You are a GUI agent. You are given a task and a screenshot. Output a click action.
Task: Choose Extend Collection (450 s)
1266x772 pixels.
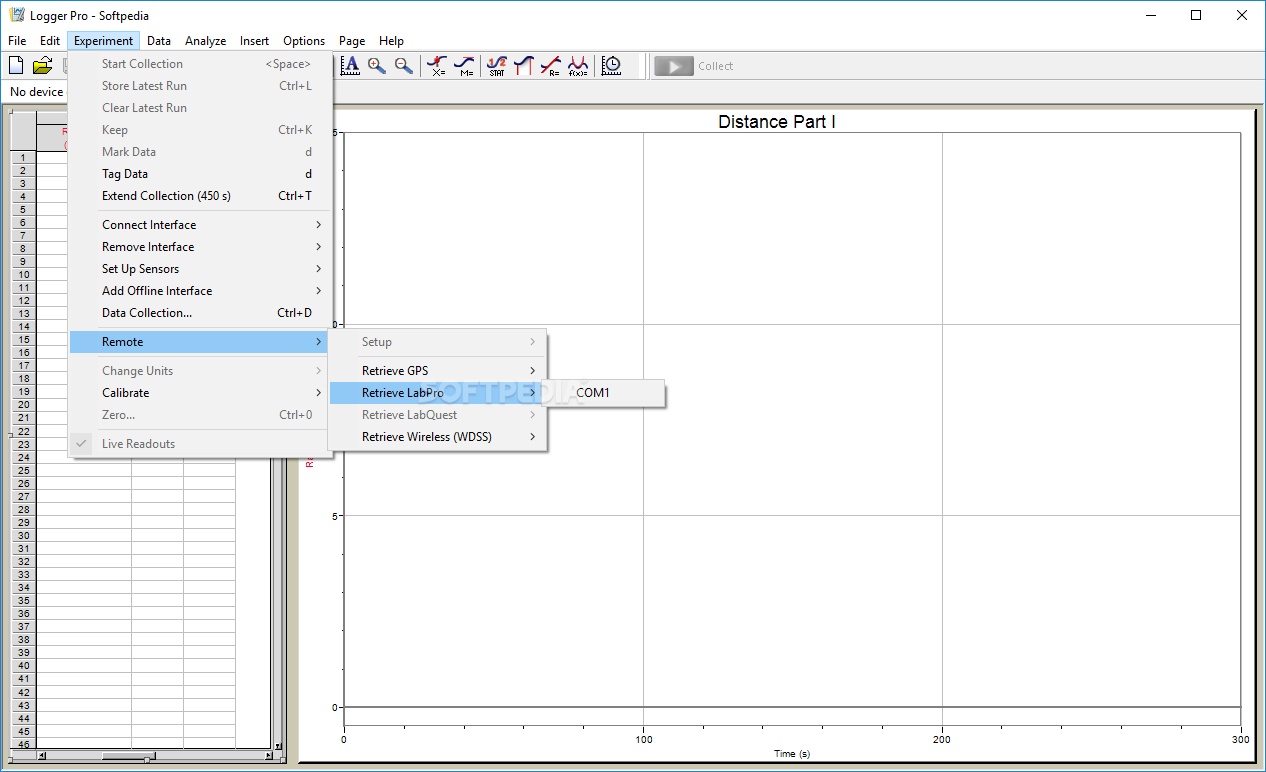200,196
